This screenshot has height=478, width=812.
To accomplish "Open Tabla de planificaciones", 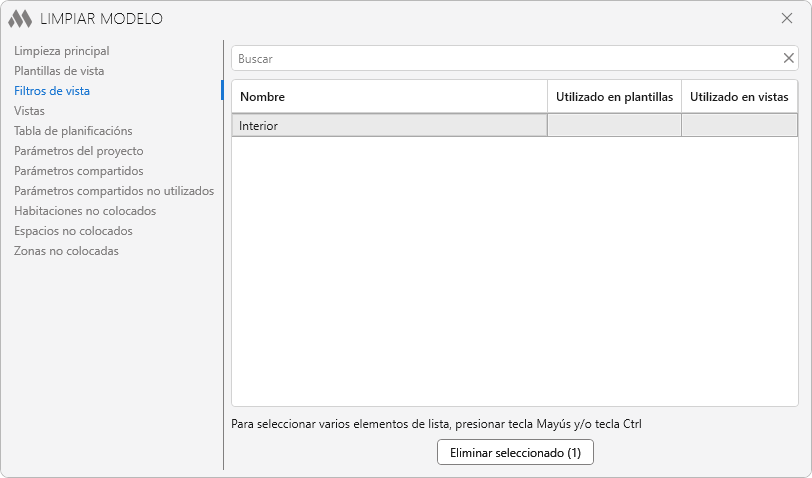I will [73, 131].
